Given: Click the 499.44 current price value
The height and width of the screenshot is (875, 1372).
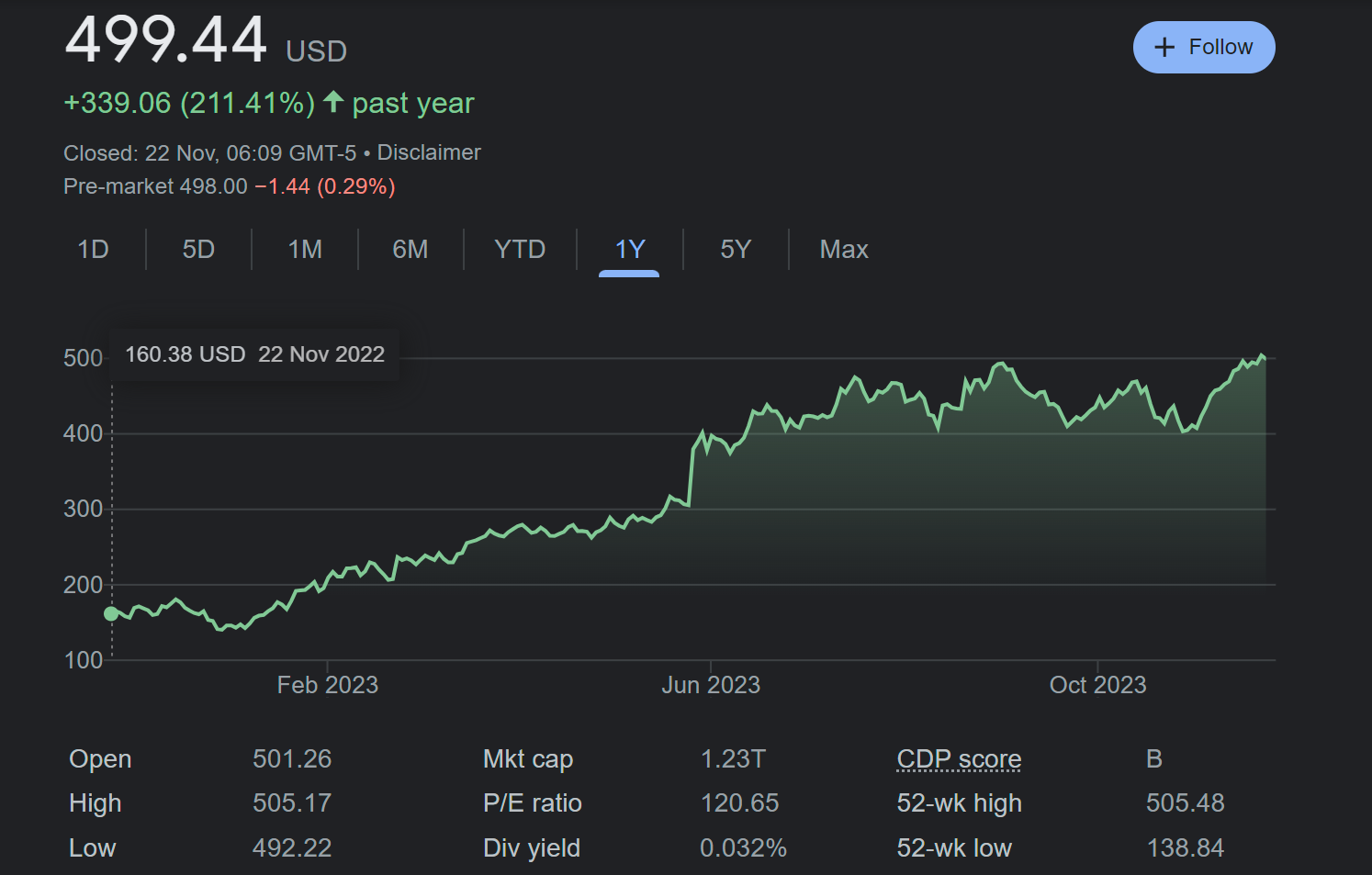Looking at the screenshot, I should tap(166, 40).
